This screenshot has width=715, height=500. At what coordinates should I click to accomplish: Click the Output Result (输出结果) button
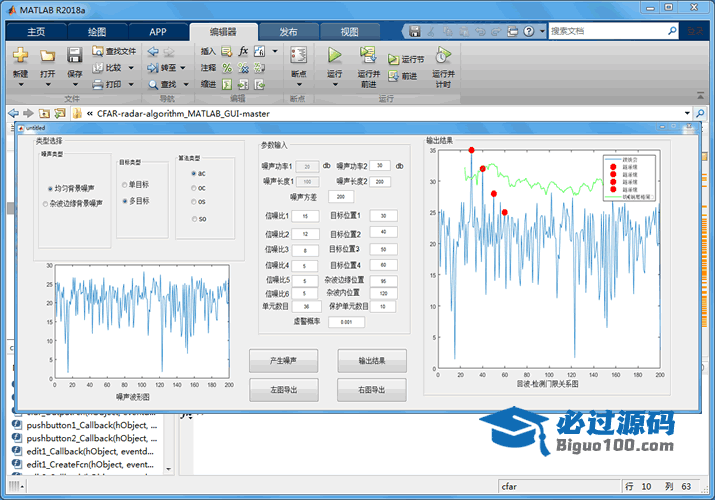click(x=372, y=361)
